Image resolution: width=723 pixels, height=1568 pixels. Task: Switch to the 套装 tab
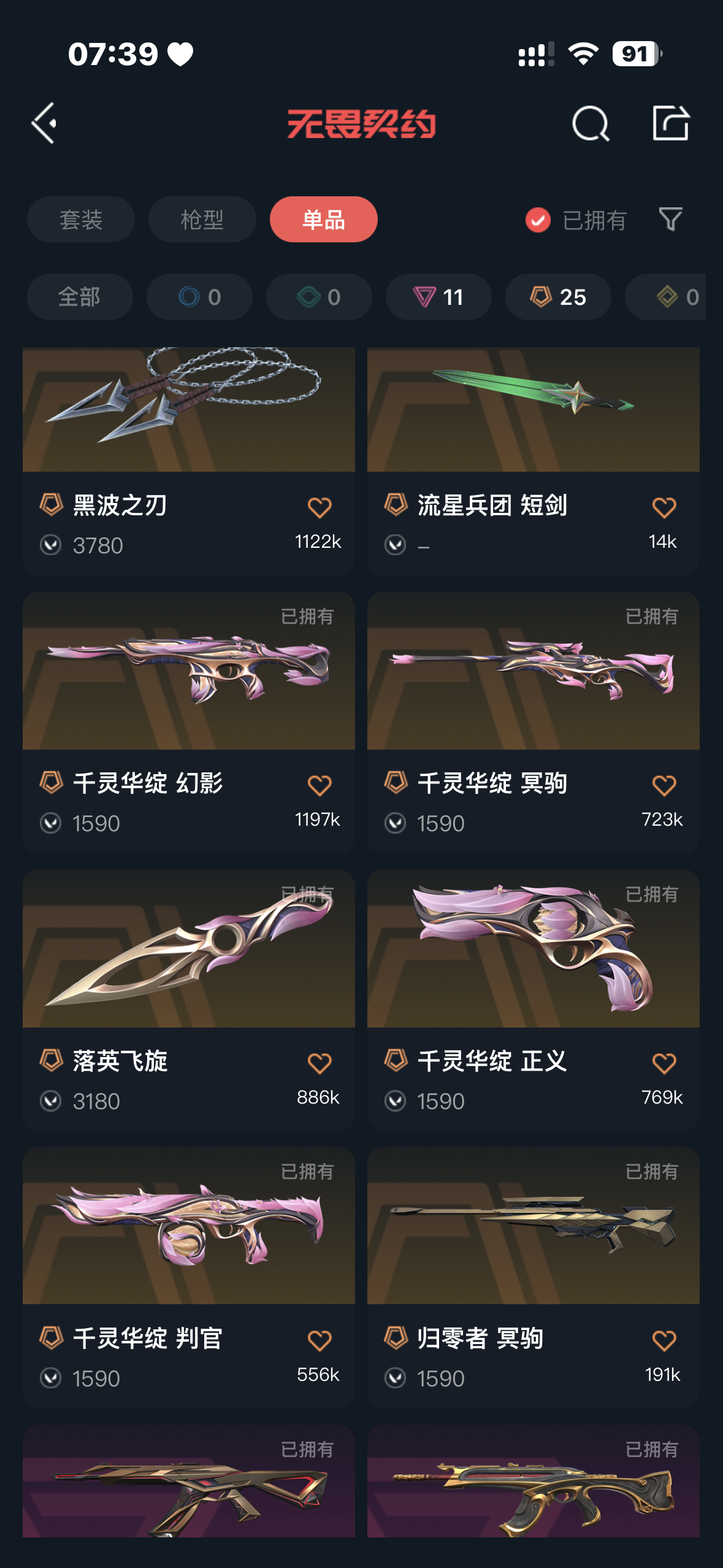click(x=80, y=219)
